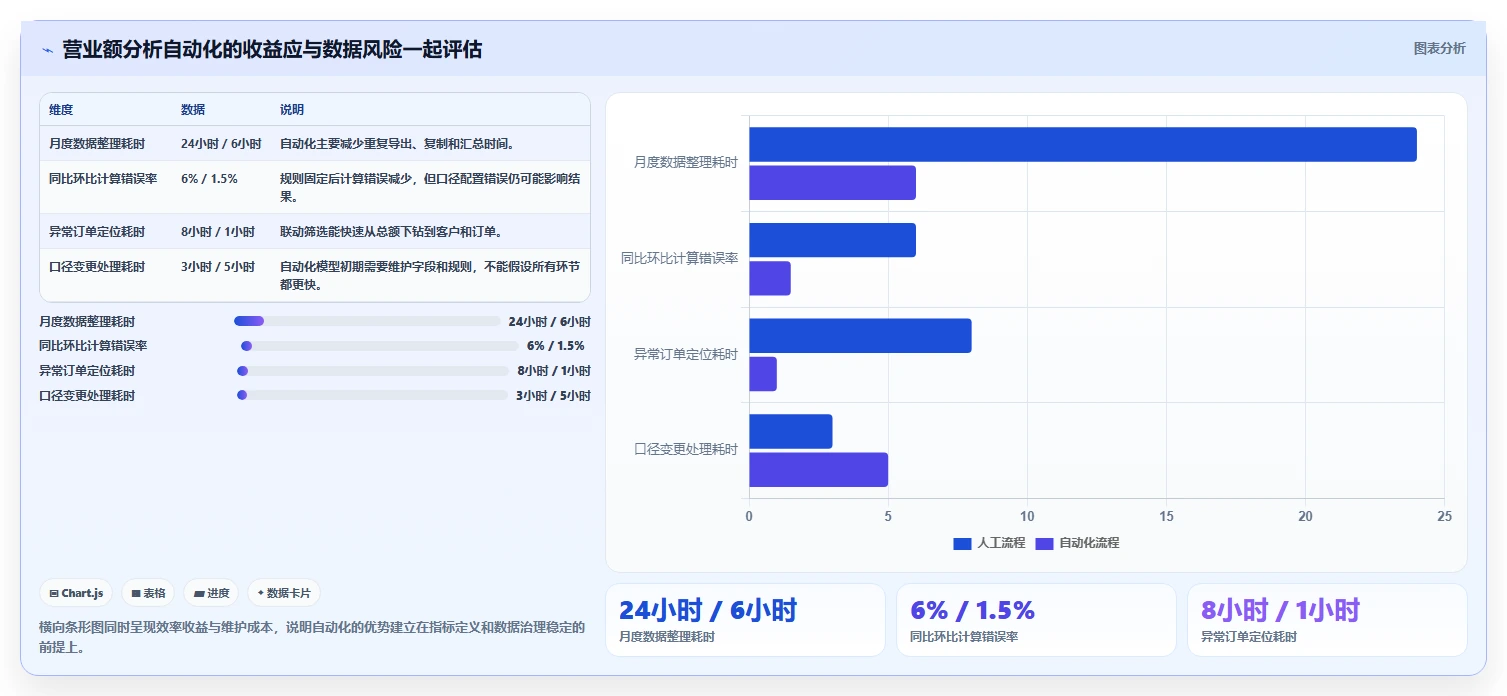This screenshot has width=1507, height=696.
Task: Click the 同比环比计算错误率 progress bar
Action: click(x=379, y=346)
